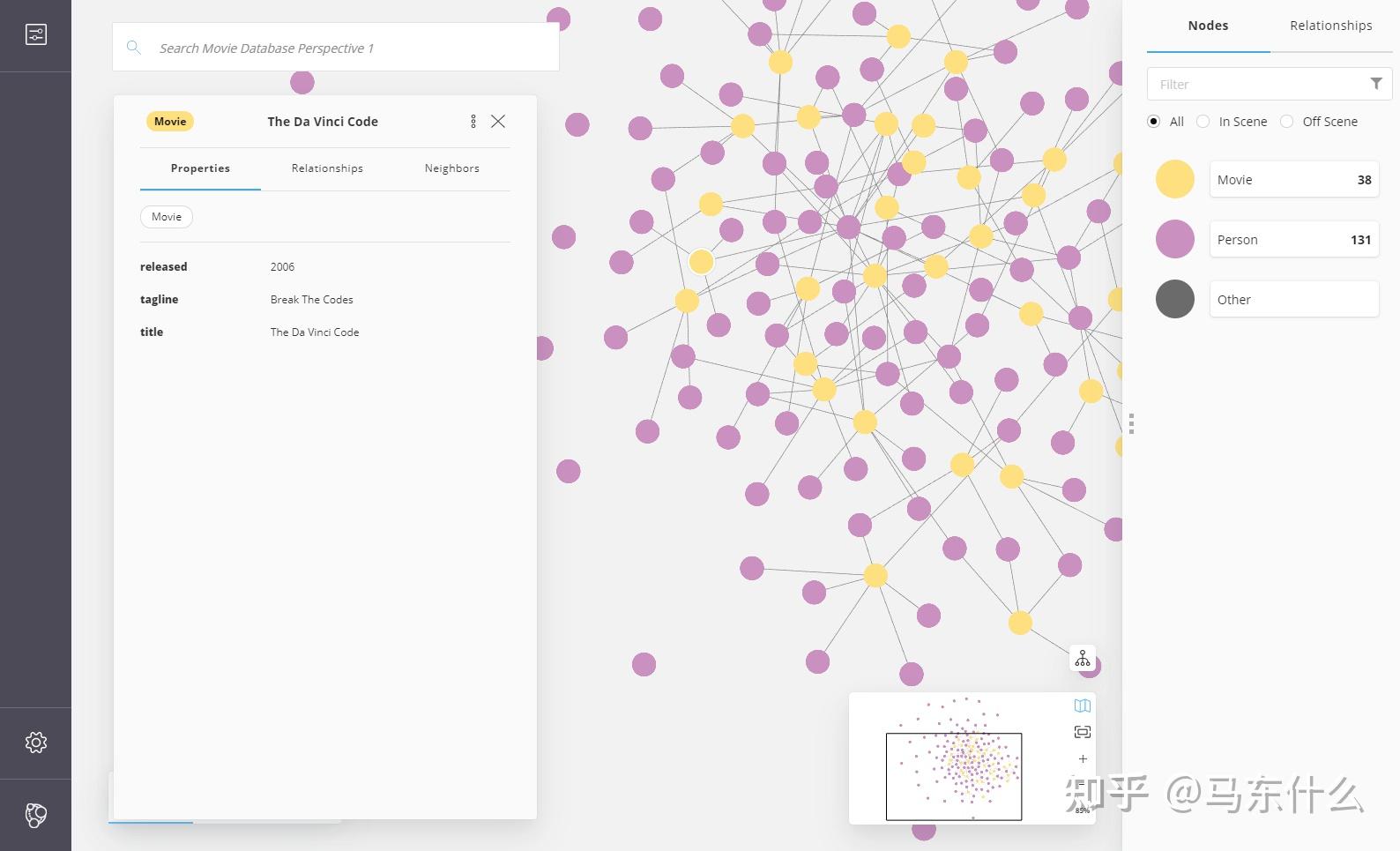1400x851 pixels.
Task: Switch to the Neighbors tab
Action: coord(451,168)
